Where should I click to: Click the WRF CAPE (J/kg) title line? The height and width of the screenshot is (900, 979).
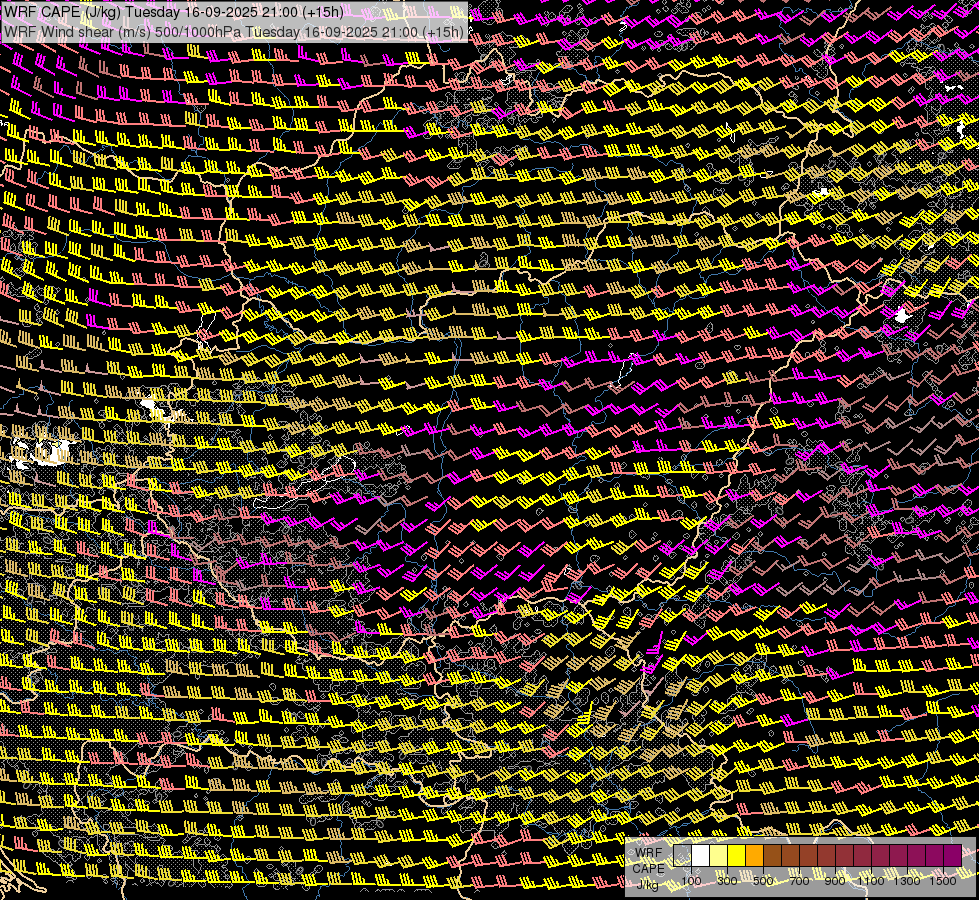pos(174,12)
